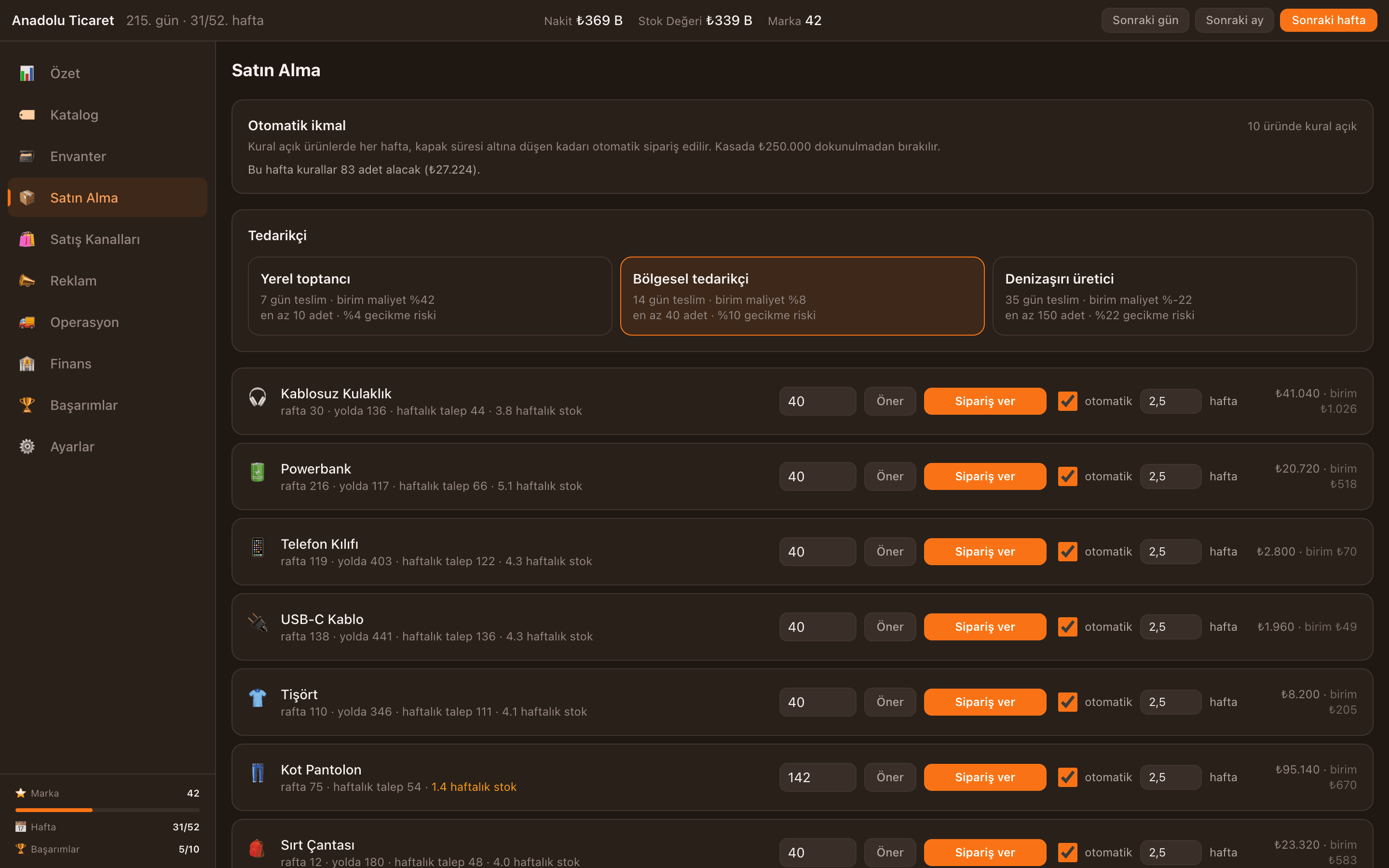
Task: Click the Katalog tag icon
Action: [x=27, y=115]
